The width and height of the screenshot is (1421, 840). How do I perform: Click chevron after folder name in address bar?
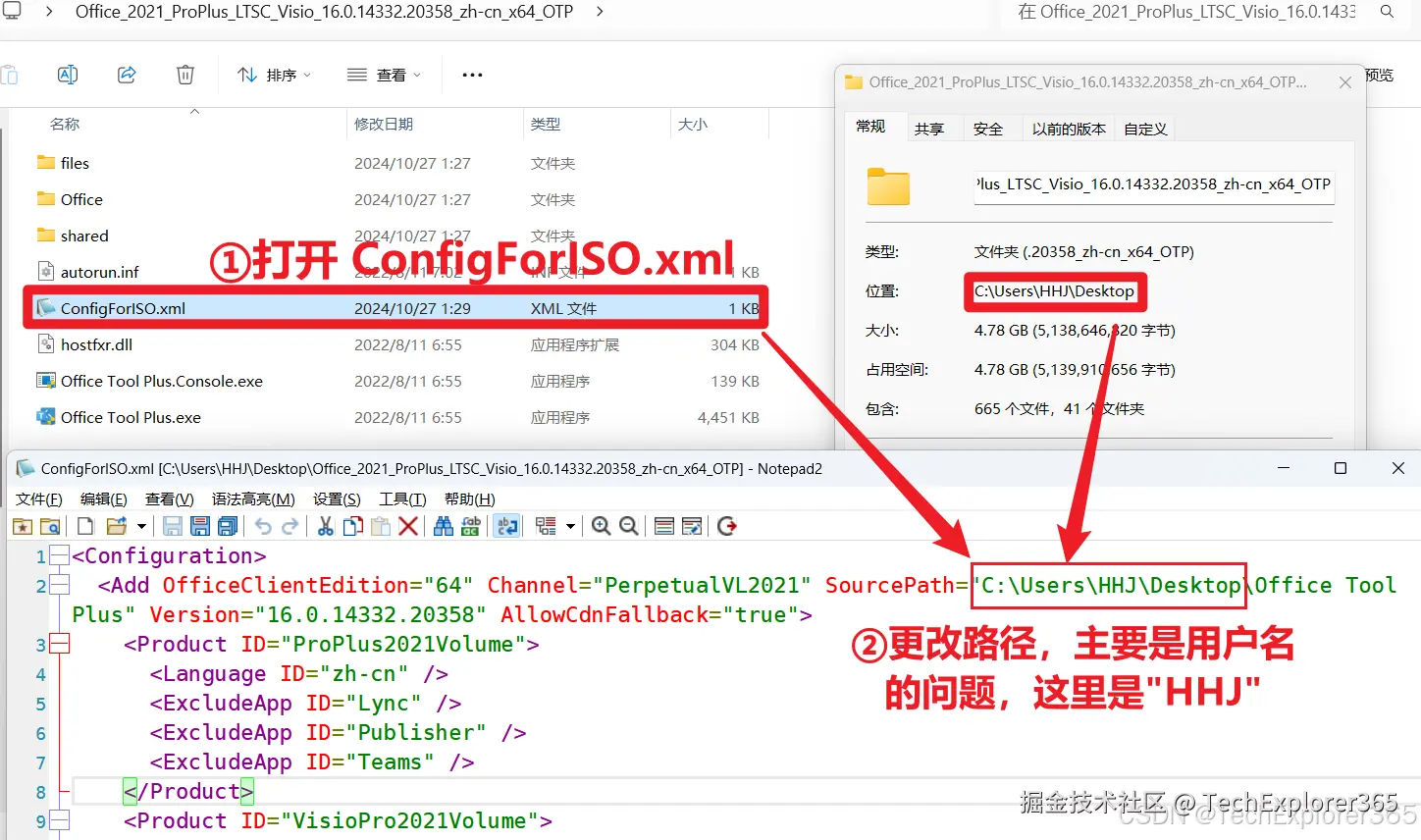tap(600, 12)
